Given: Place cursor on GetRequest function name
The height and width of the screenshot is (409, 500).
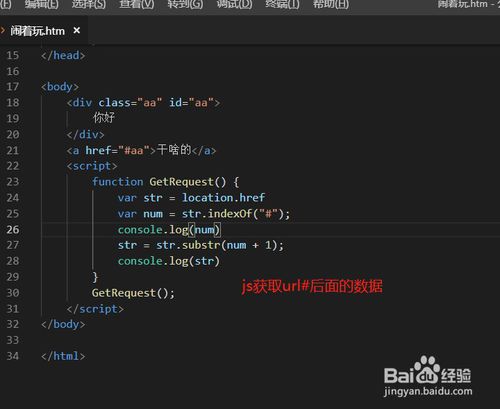Looking at the screenshot, I should (x=181, y=182).
